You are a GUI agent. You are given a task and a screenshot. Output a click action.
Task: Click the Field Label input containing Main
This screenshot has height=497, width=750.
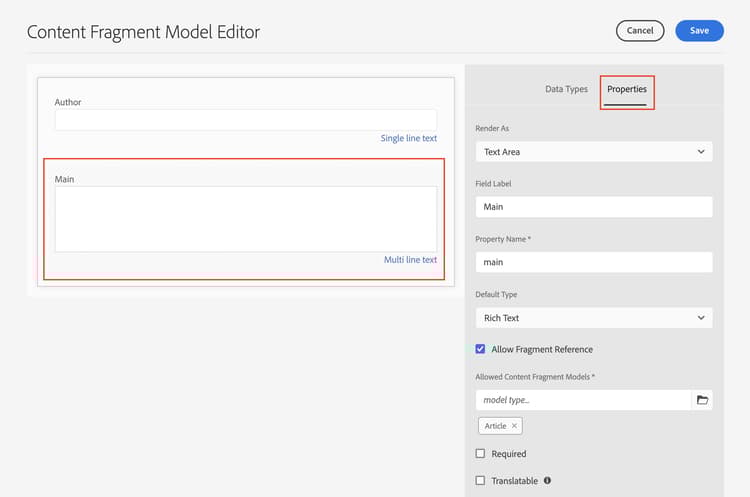pos(593,207)
